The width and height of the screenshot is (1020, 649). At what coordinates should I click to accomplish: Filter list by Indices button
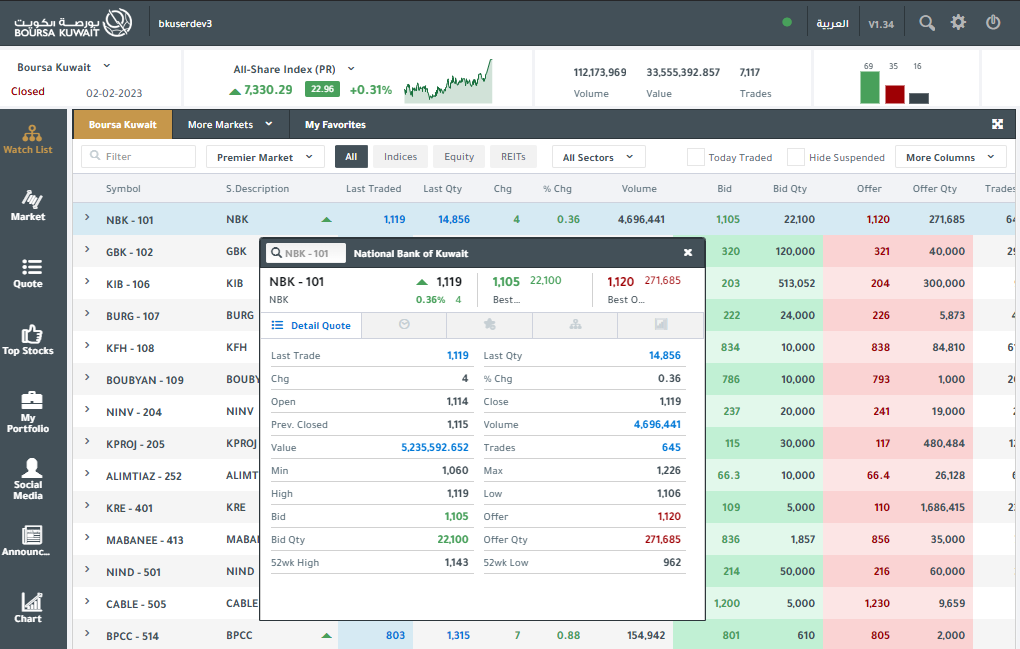pos(400,157)
